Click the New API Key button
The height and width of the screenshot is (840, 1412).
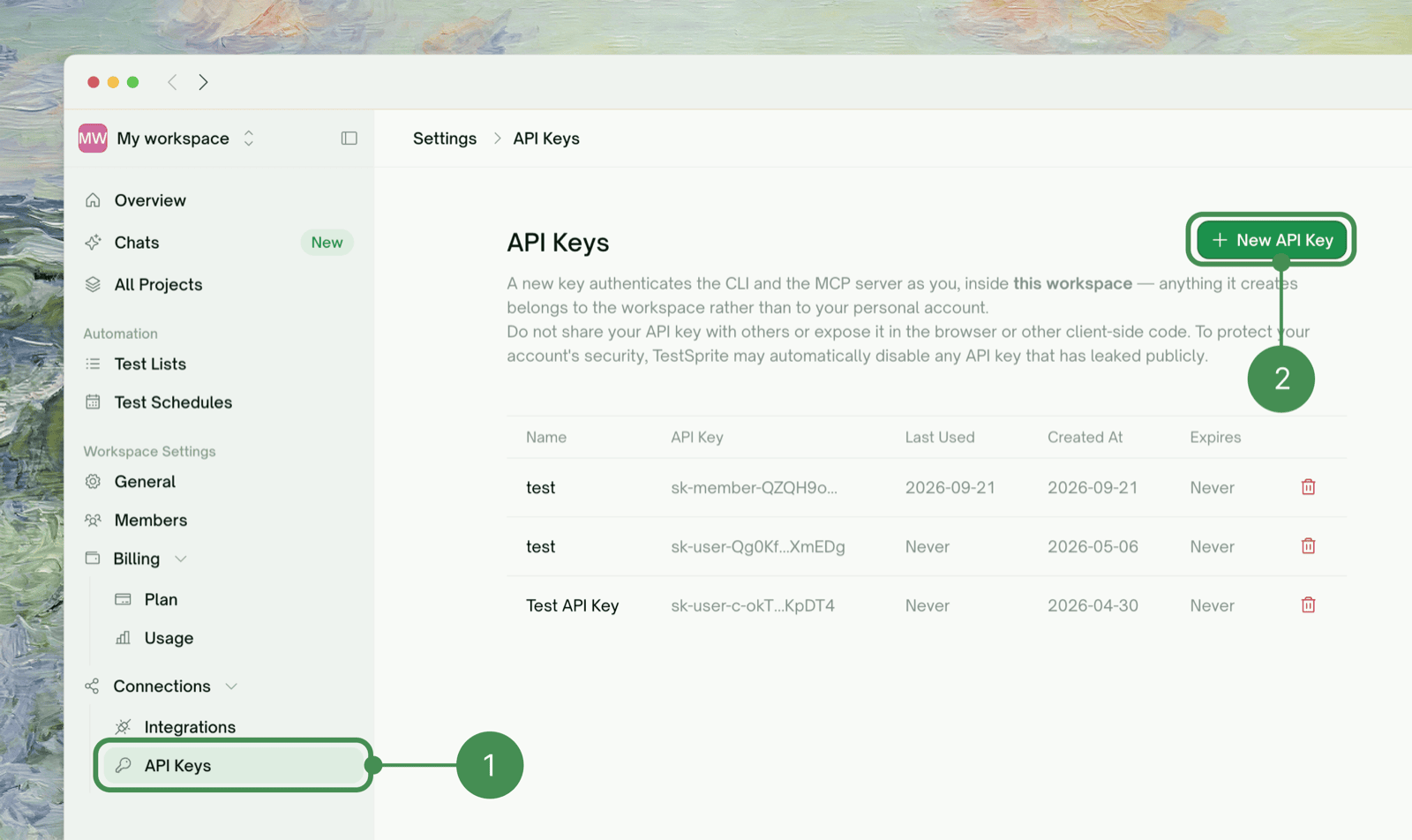coord(1272,240)
